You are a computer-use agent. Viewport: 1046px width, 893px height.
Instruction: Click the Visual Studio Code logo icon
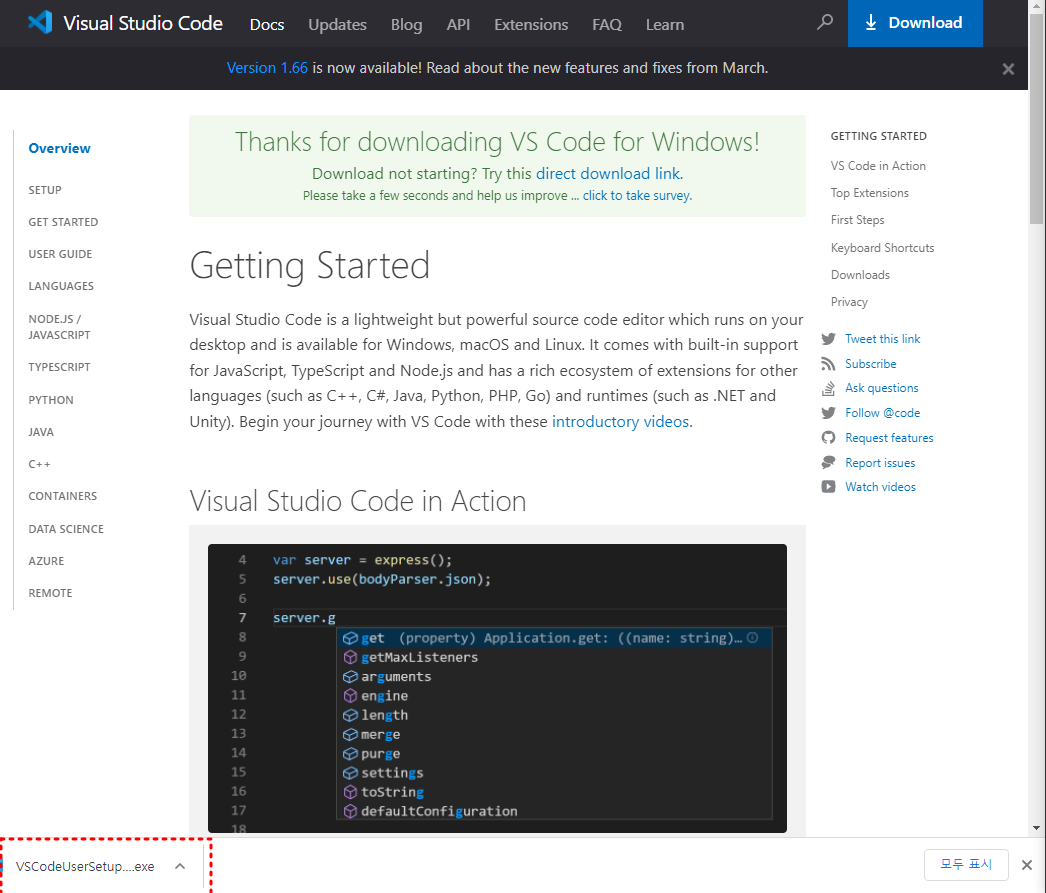(x=40, y=23)
